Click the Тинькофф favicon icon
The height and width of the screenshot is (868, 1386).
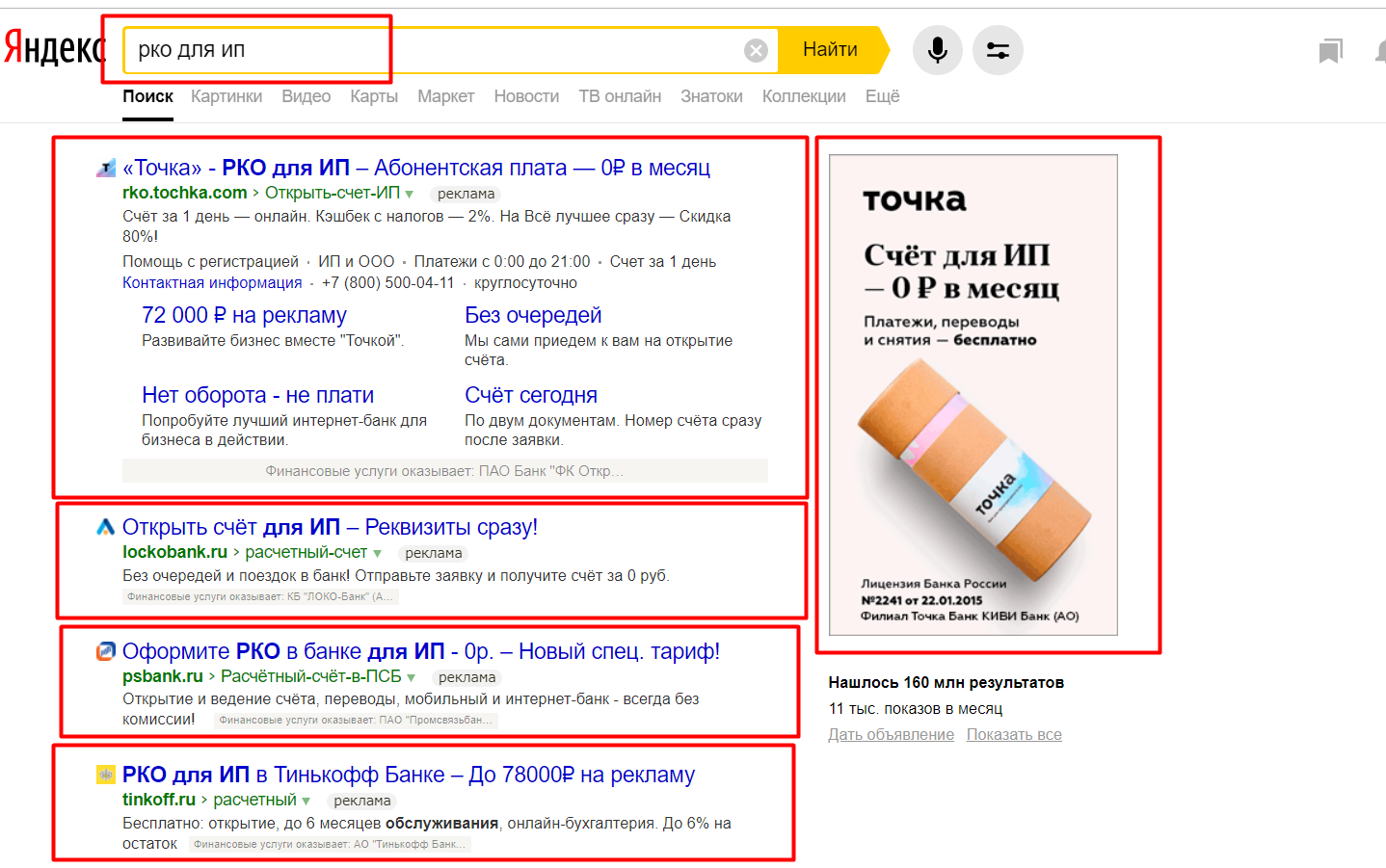pos(106,775)
